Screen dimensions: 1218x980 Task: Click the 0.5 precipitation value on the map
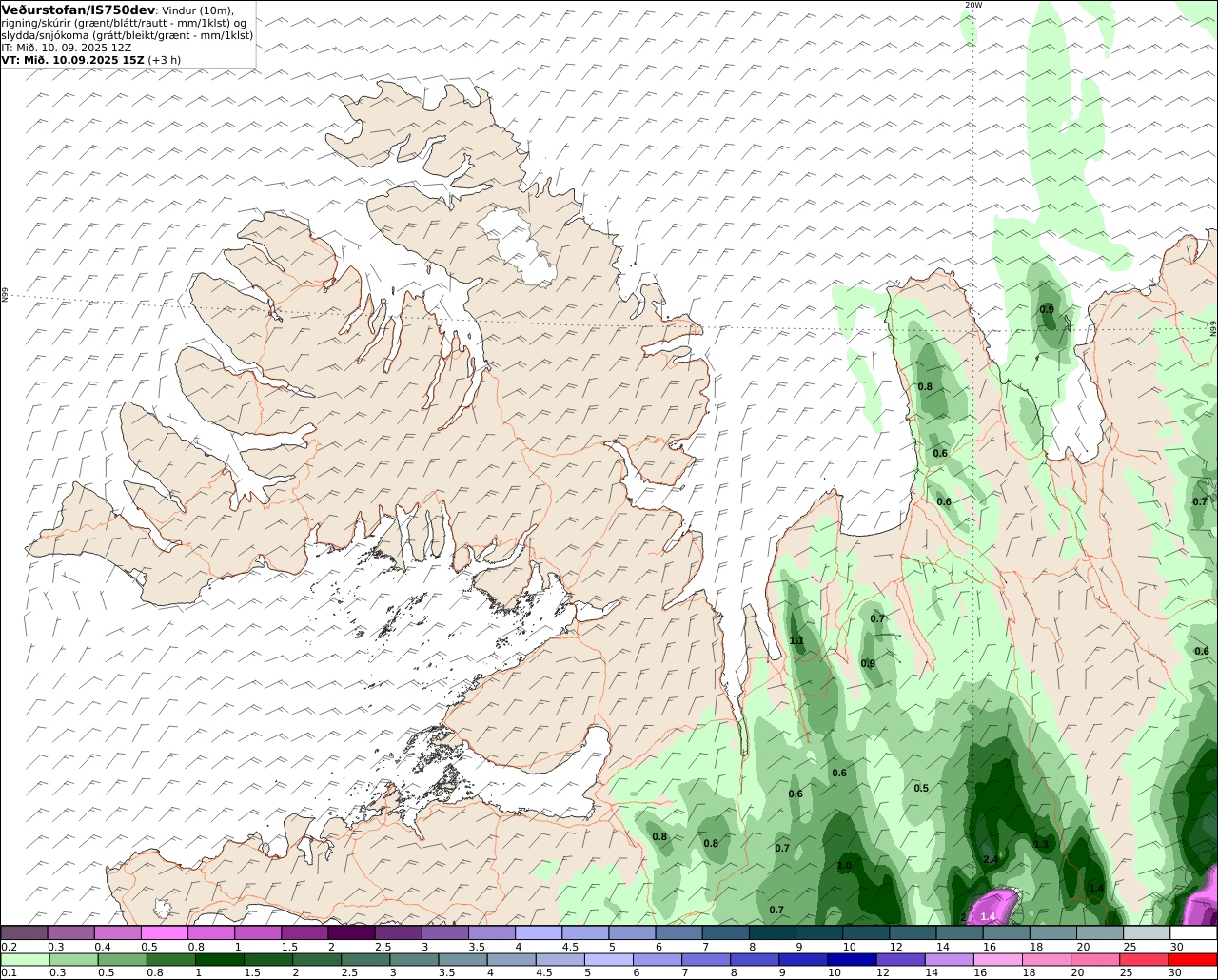[x=921, y=788]
